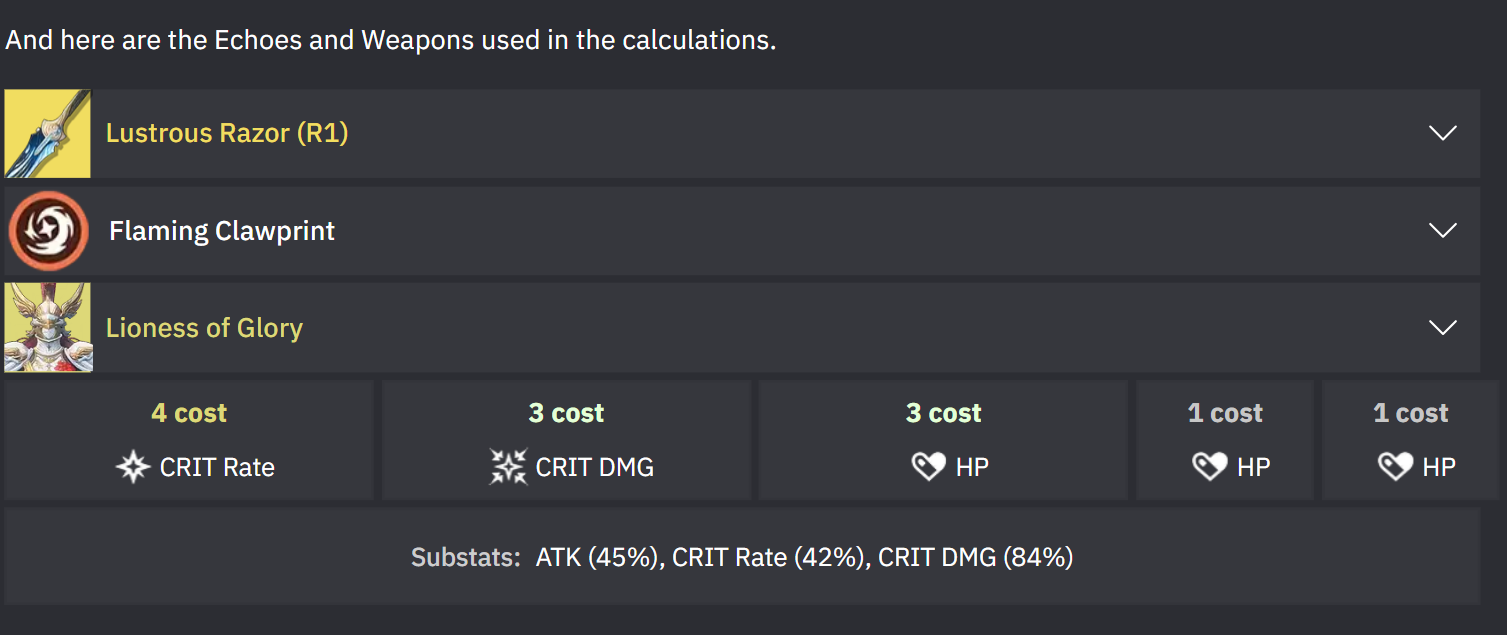The width and height of the screenshot is (1507, 635).
Task: Click the Substats summary line
Action: 742,557
